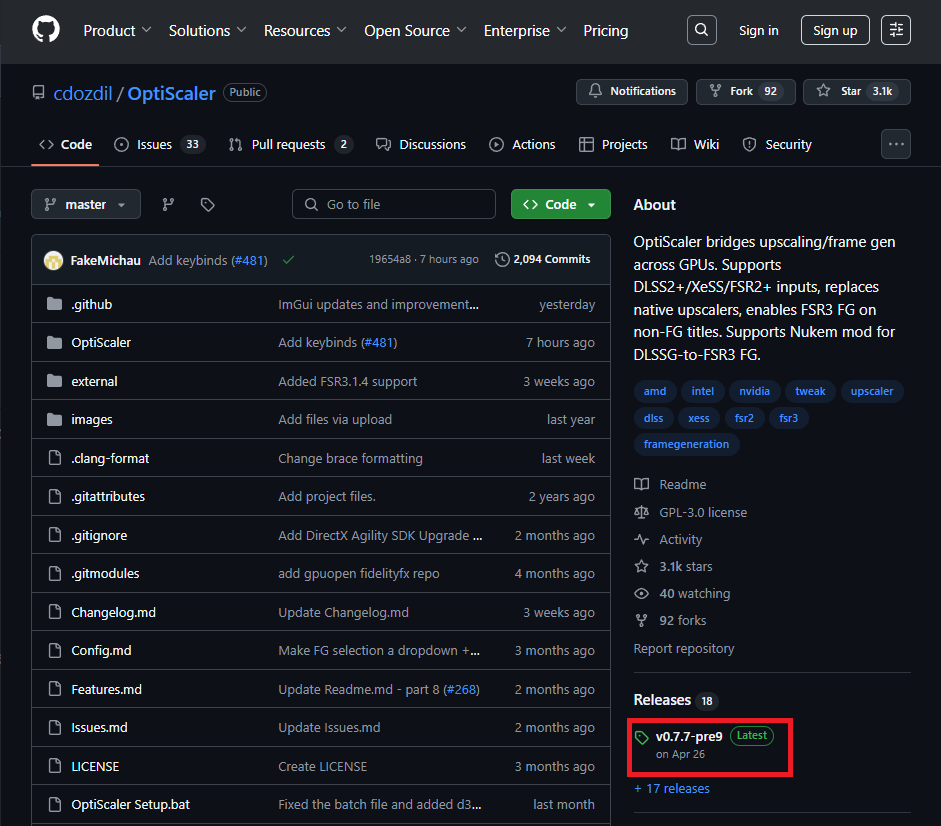Click the fork icon beside 92 forks
941x826 pixels.
point(642,620)
